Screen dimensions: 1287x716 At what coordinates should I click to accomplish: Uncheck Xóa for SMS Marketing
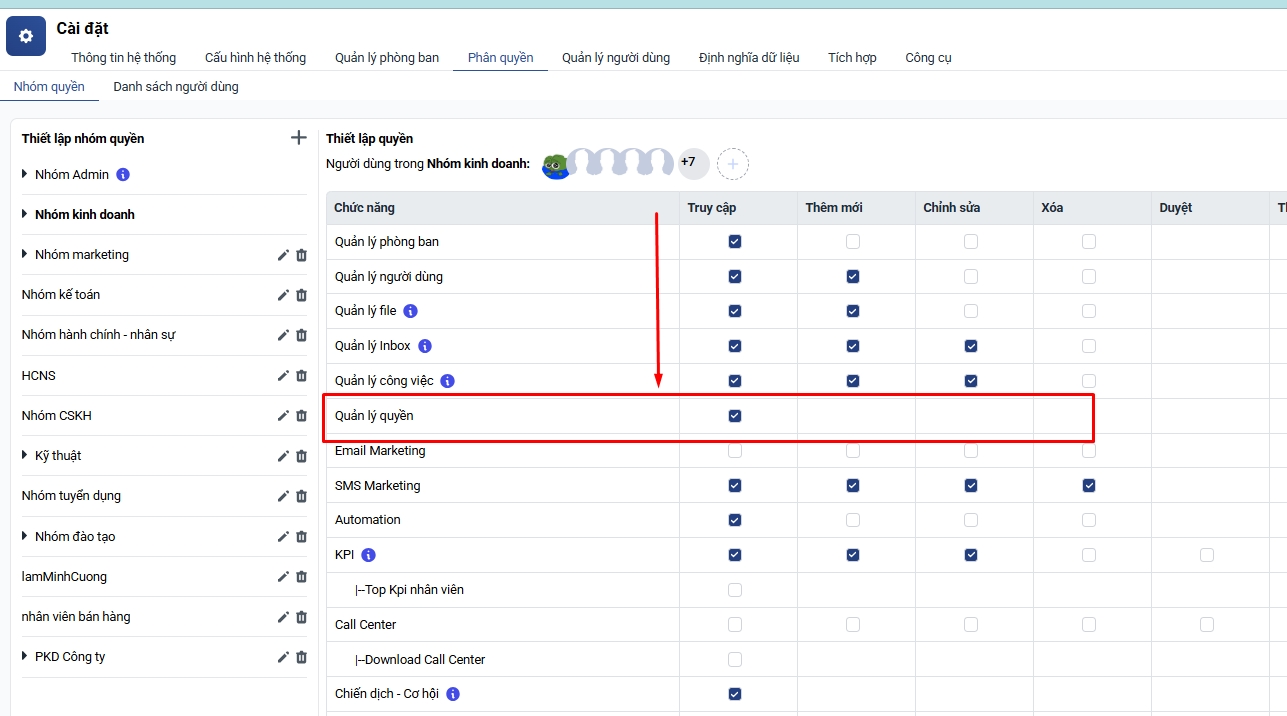pyautogui.click(x=1089, y=486)
